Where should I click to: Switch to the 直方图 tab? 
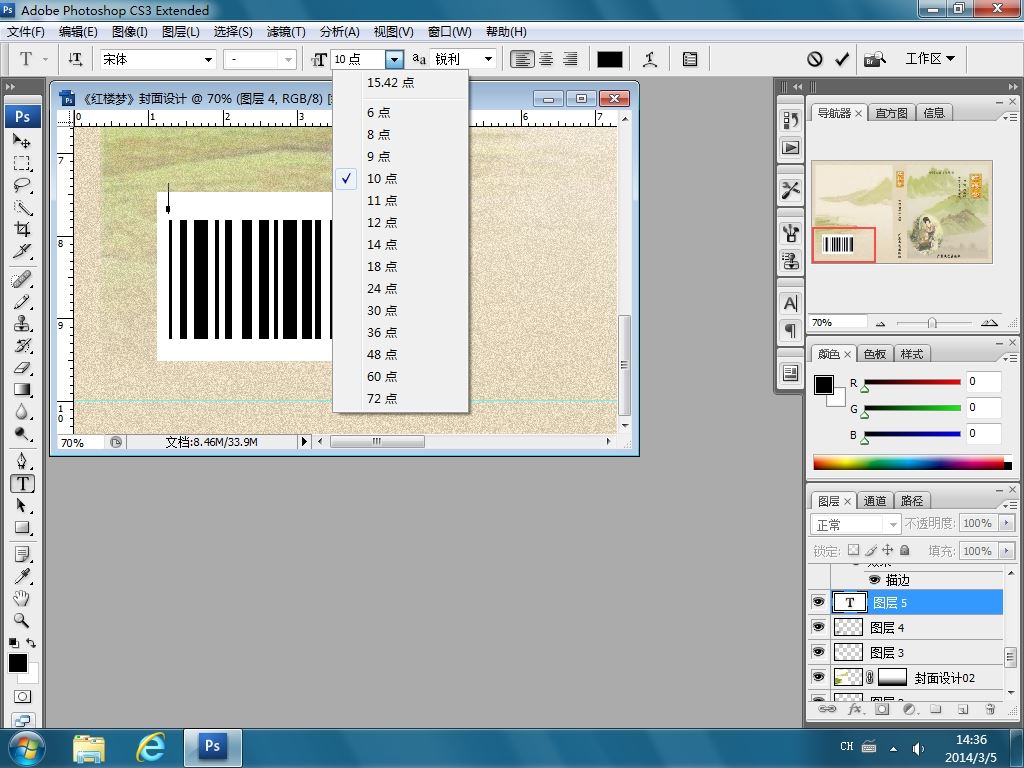click(x=891, y=113)
